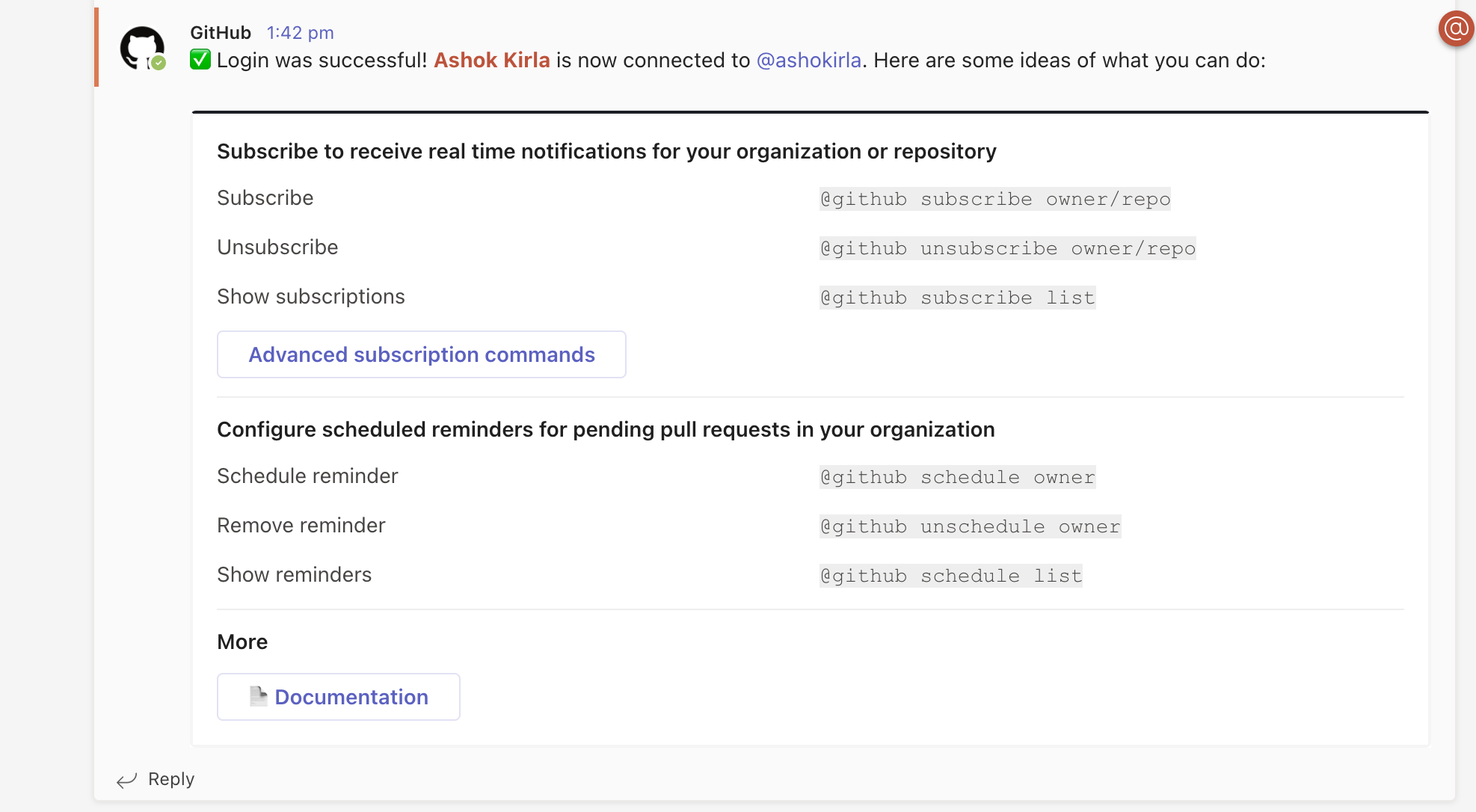Click the unsubscribe owner/repo command text
This screenshot has width=1476, height=812.
tap(1007, 248)
